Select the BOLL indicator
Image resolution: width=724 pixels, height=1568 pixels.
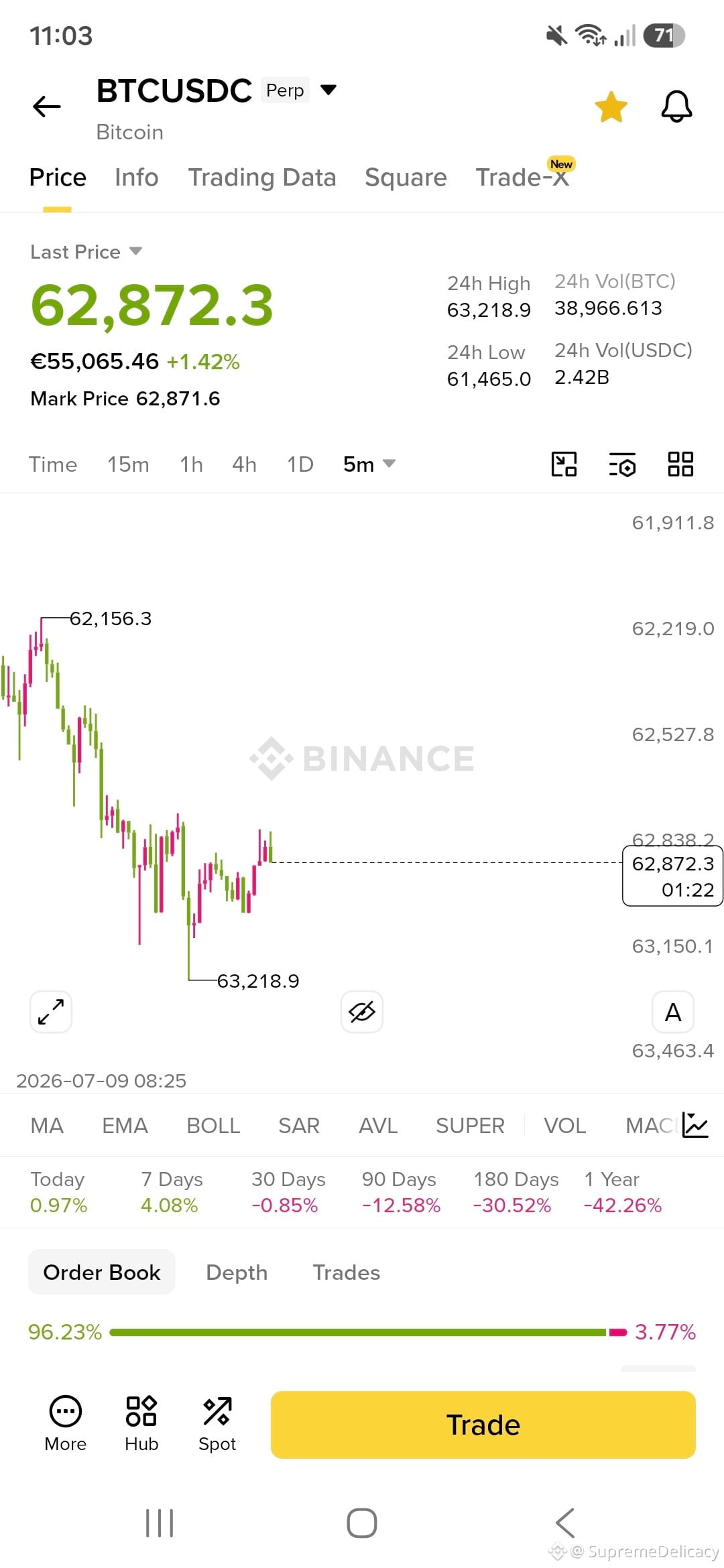213,1126
